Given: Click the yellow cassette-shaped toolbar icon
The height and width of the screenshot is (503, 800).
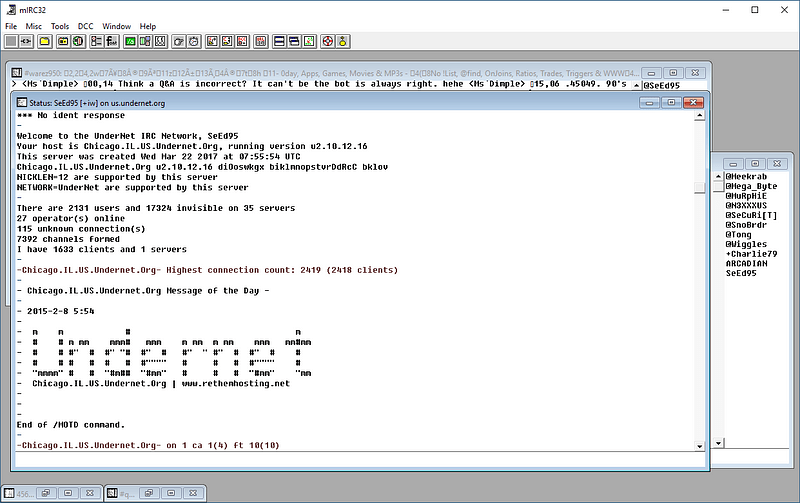Looking at the screenshot, I should coord(63,41).
